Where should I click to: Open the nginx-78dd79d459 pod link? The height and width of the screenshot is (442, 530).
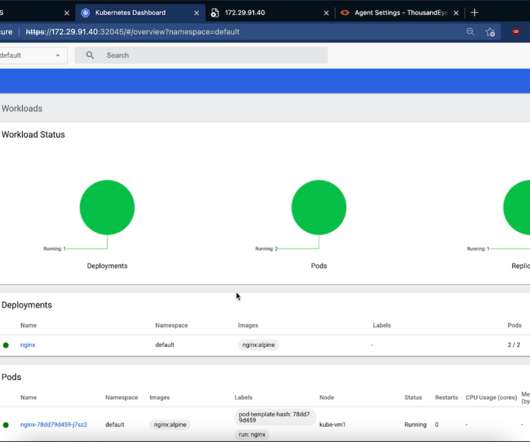pyautogui.click(x=54, y=424)
